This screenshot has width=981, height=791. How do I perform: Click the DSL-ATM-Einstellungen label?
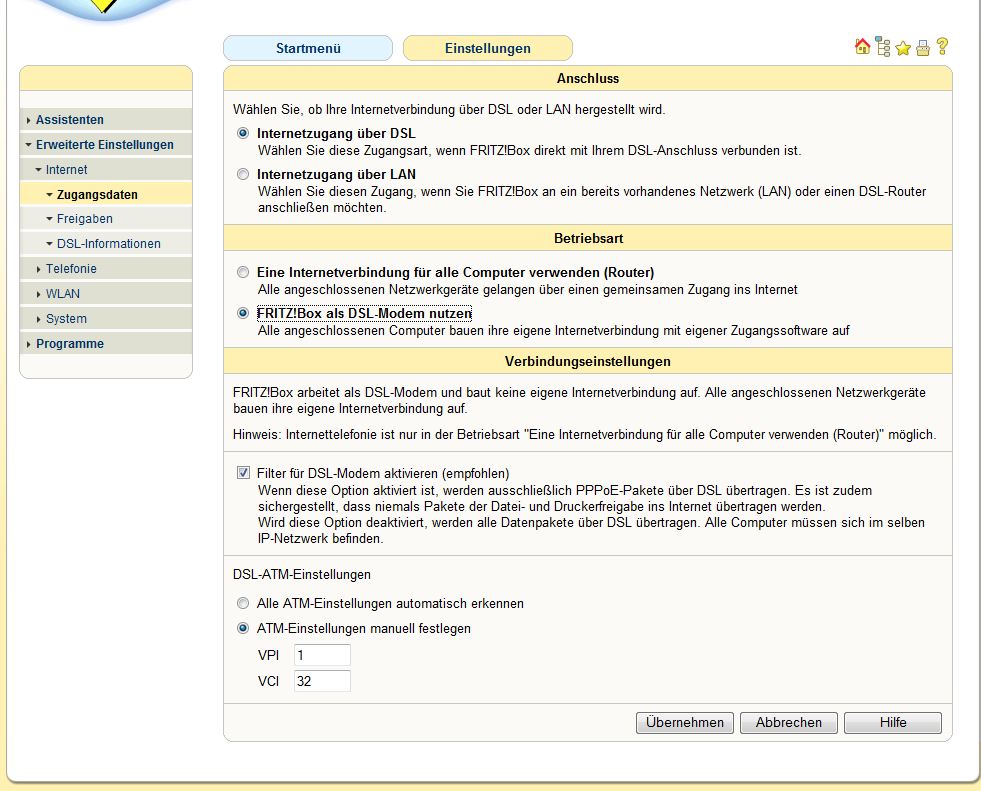[x=302, y=574]
